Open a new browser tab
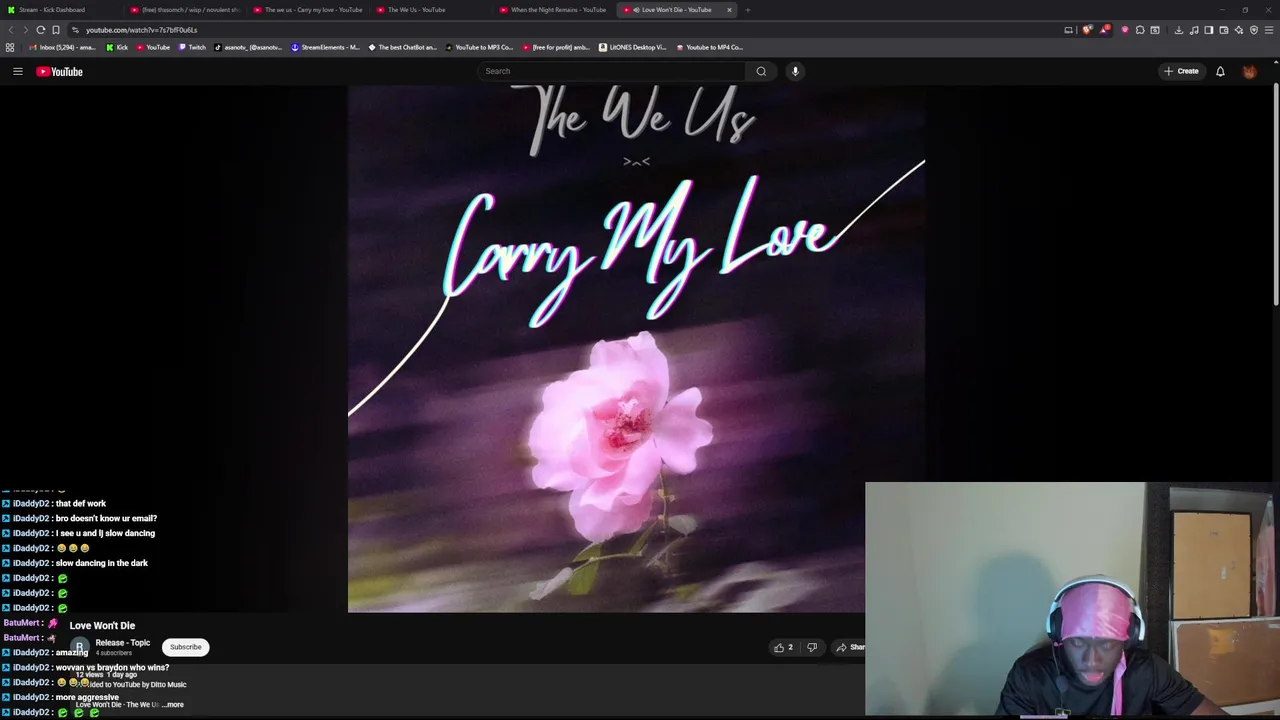1280x720 pixels. point(747,10)
